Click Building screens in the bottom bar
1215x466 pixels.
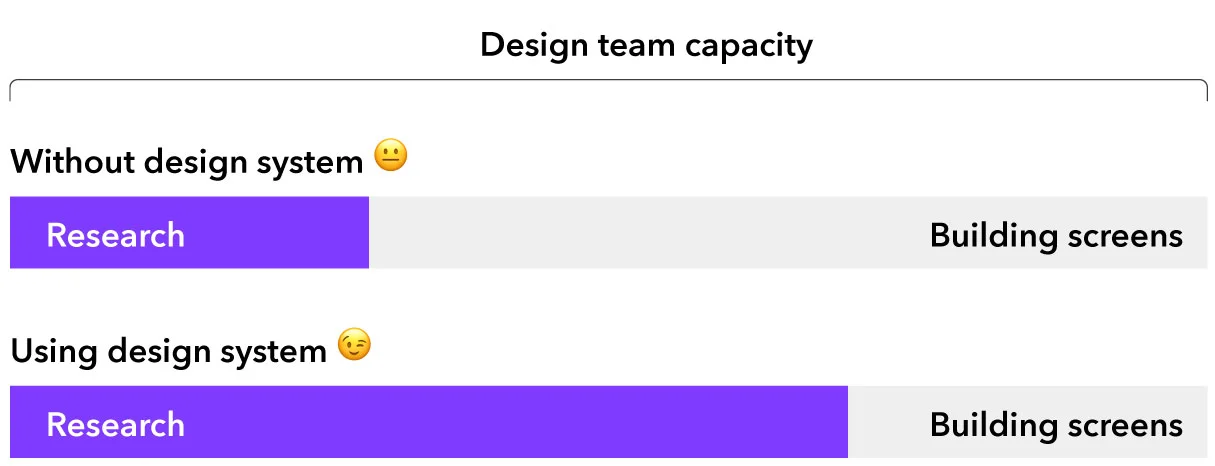click(1056, 425)
